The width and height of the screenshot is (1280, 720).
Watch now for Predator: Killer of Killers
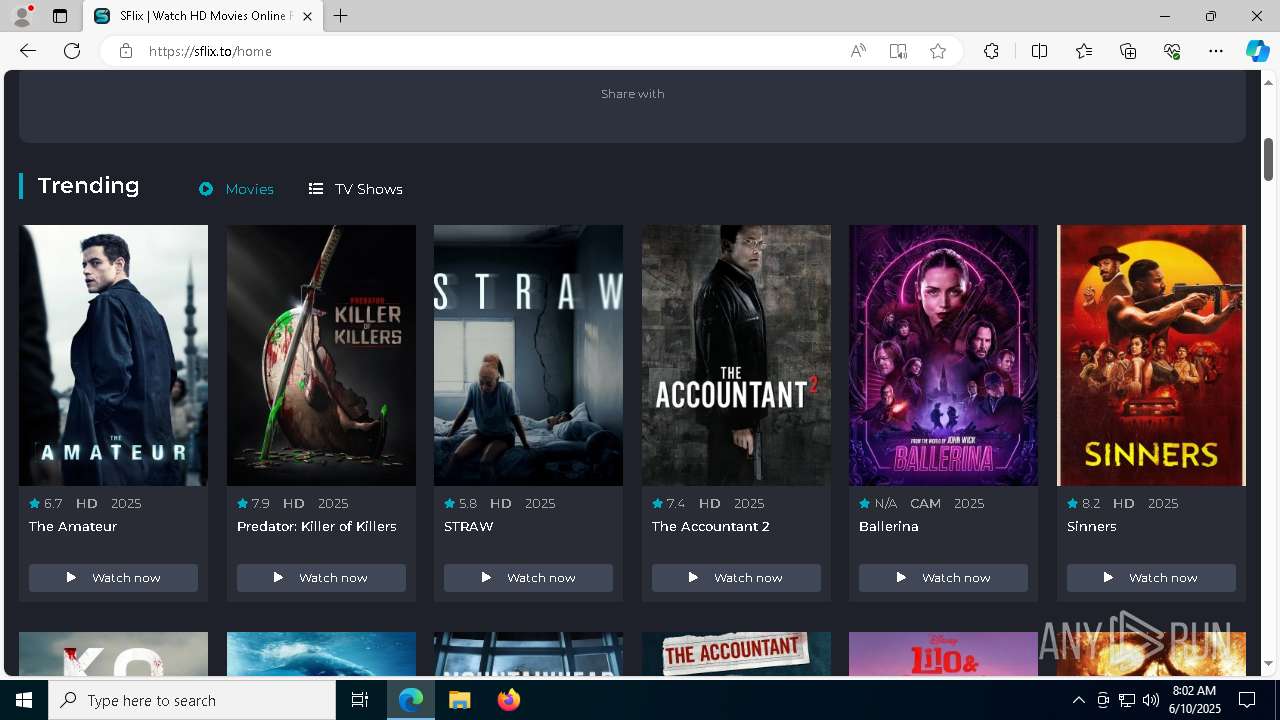click(321, 578)
